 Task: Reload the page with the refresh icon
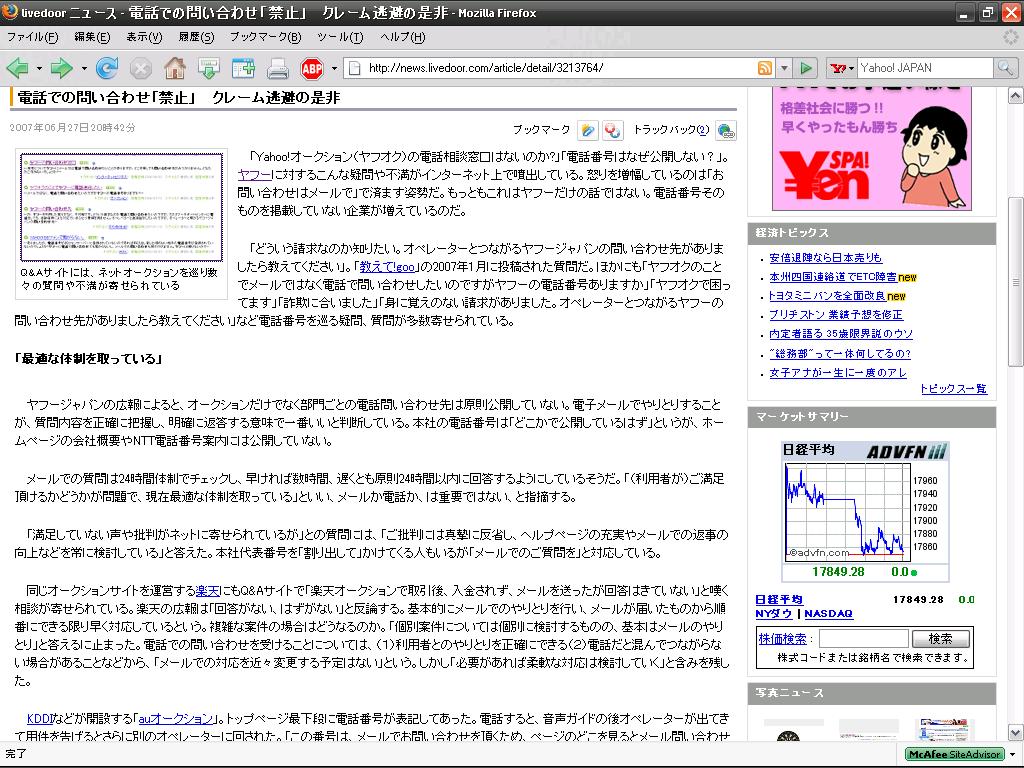pos(106,68)
